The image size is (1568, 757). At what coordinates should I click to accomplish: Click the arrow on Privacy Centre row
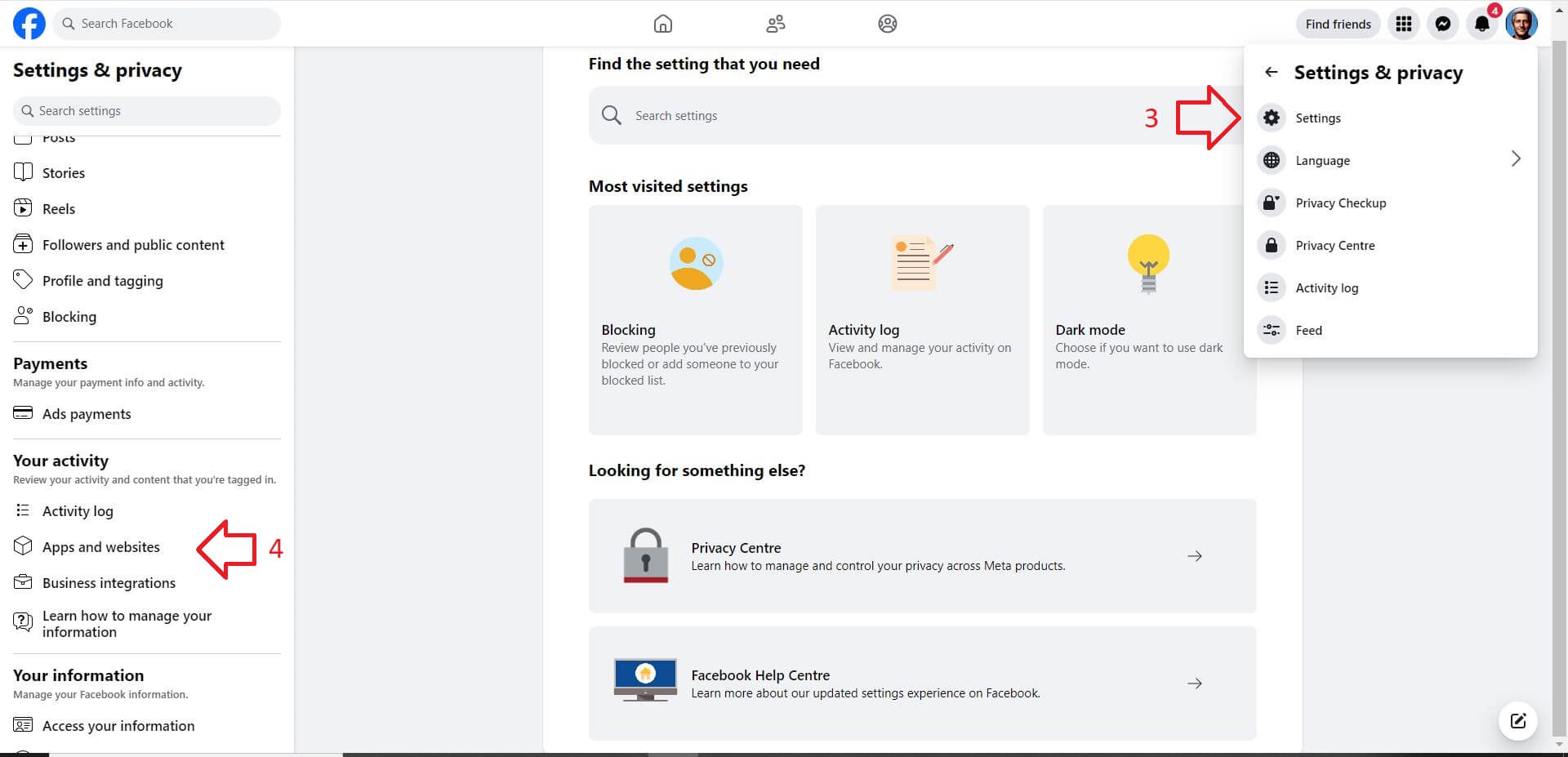1195,556
